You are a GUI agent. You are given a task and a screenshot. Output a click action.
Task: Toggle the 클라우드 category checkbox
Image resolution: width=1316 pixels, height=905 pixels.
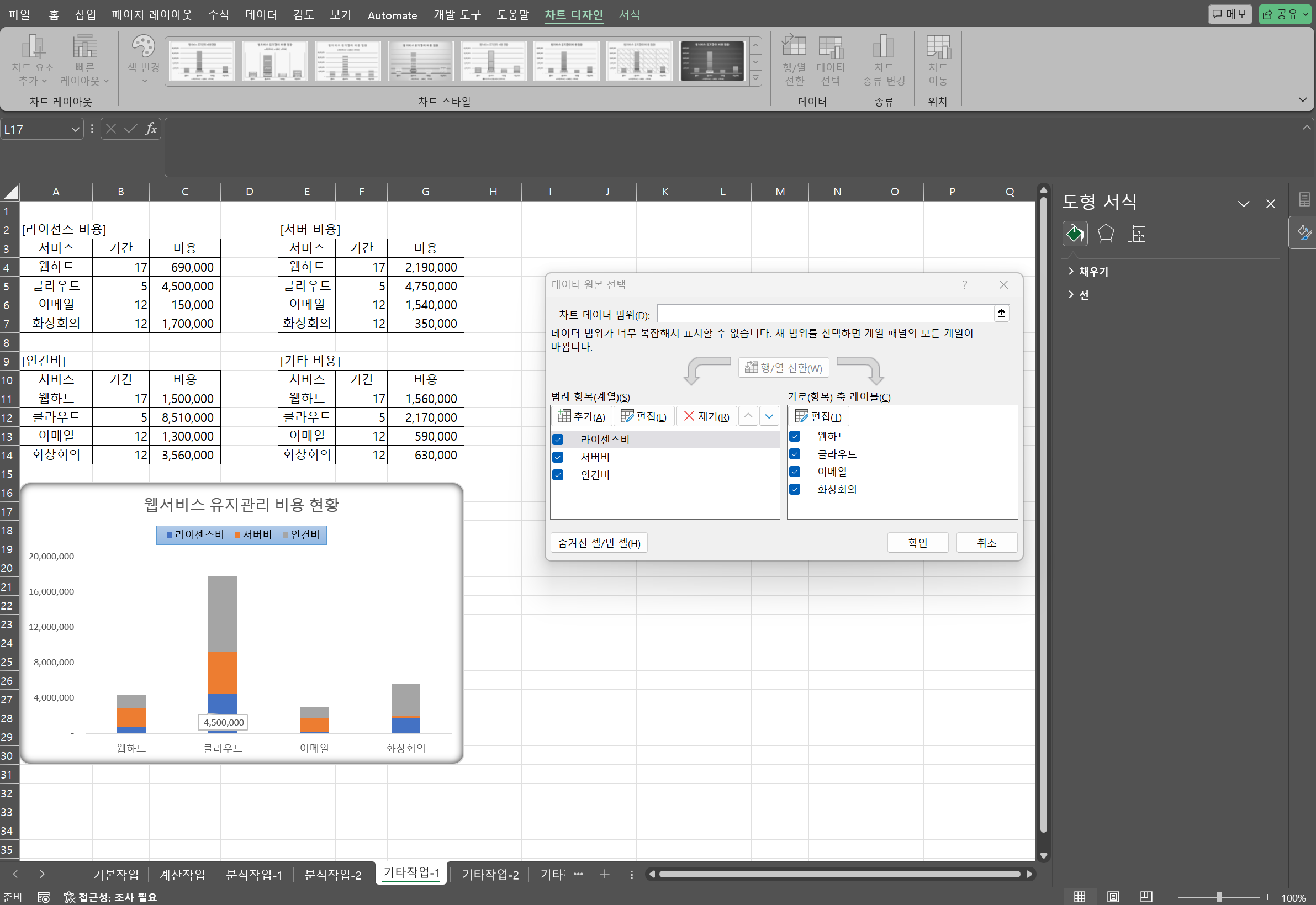(795, 454)
